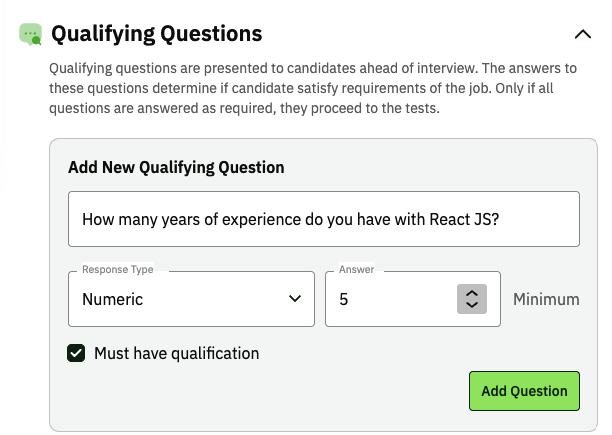Collapse the Qualifying Questions section chevron
This screenshot has height=435, width=612.
(x=583, y=34)
